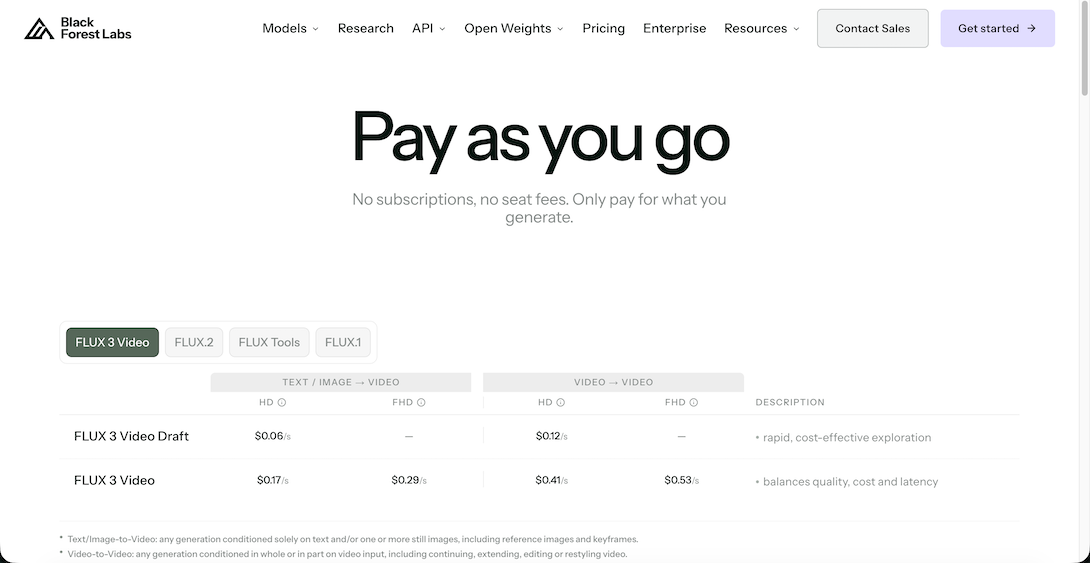Expand the Open Weights menu
The width and height of the screenshot is (1090, 563).
coord(514,28)
